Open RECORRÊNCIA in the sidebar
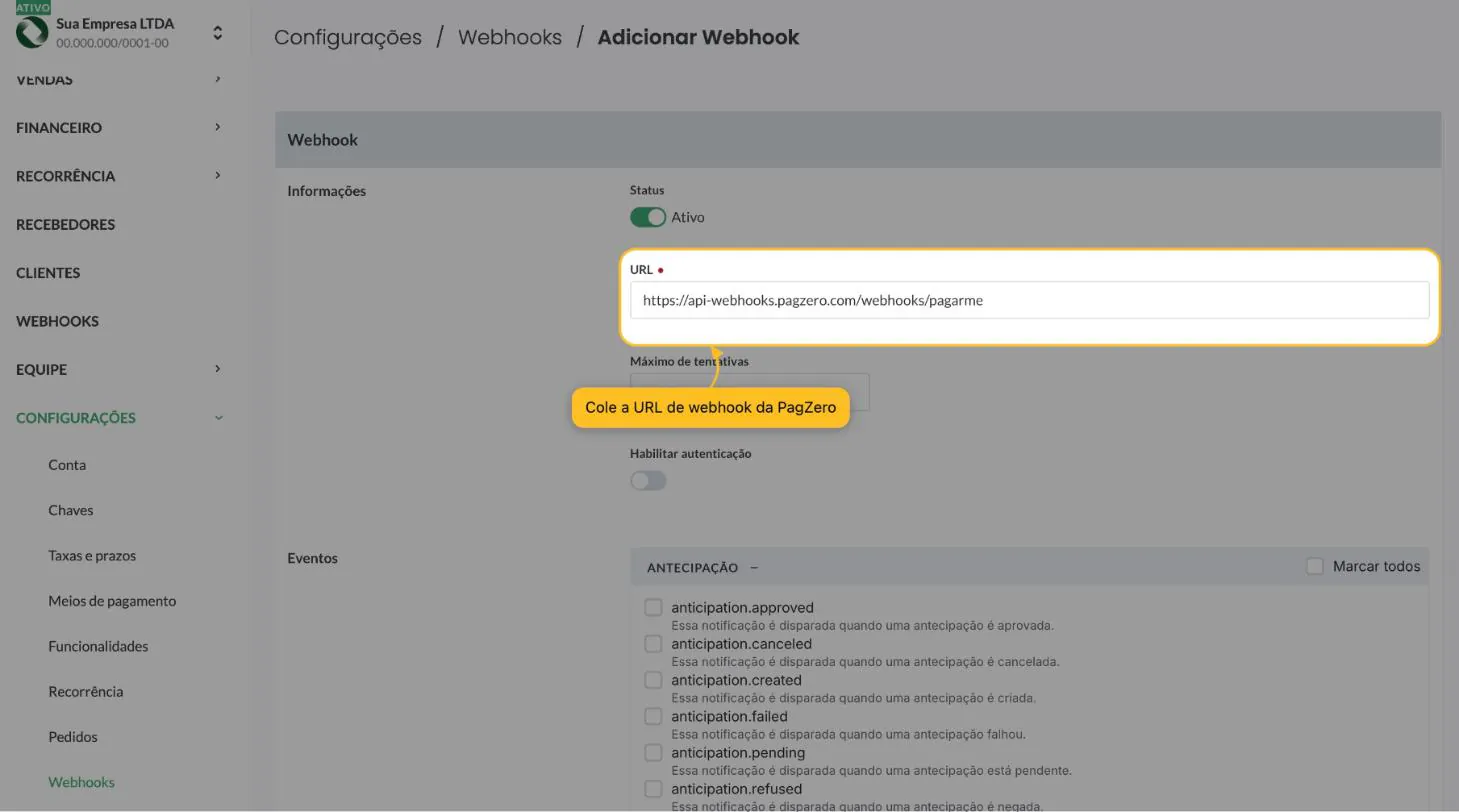The height and width of the screenshot is (812, 1459). click(66, 176)
